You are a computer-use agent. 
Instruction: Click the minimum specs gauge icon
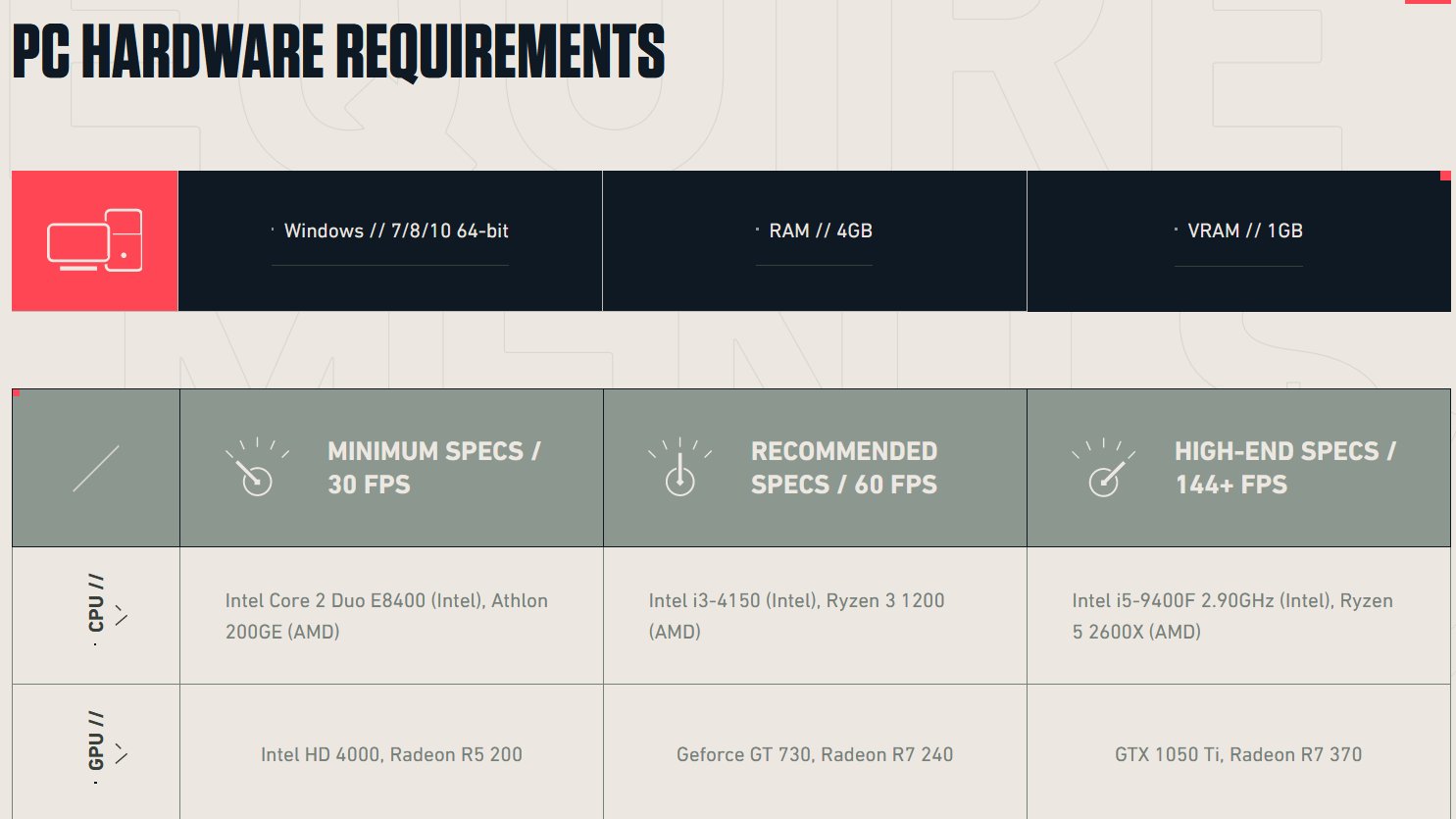[x=257, y=466]
